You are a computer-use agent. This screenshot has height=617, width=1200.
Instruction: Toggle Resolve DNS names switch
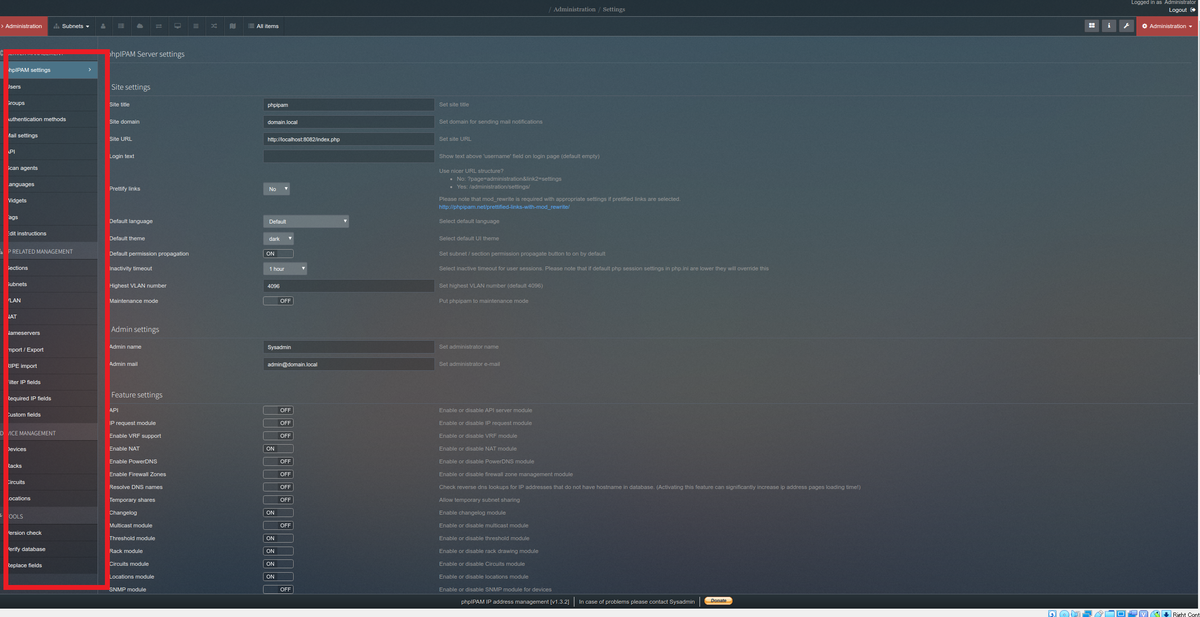point(278,487)
